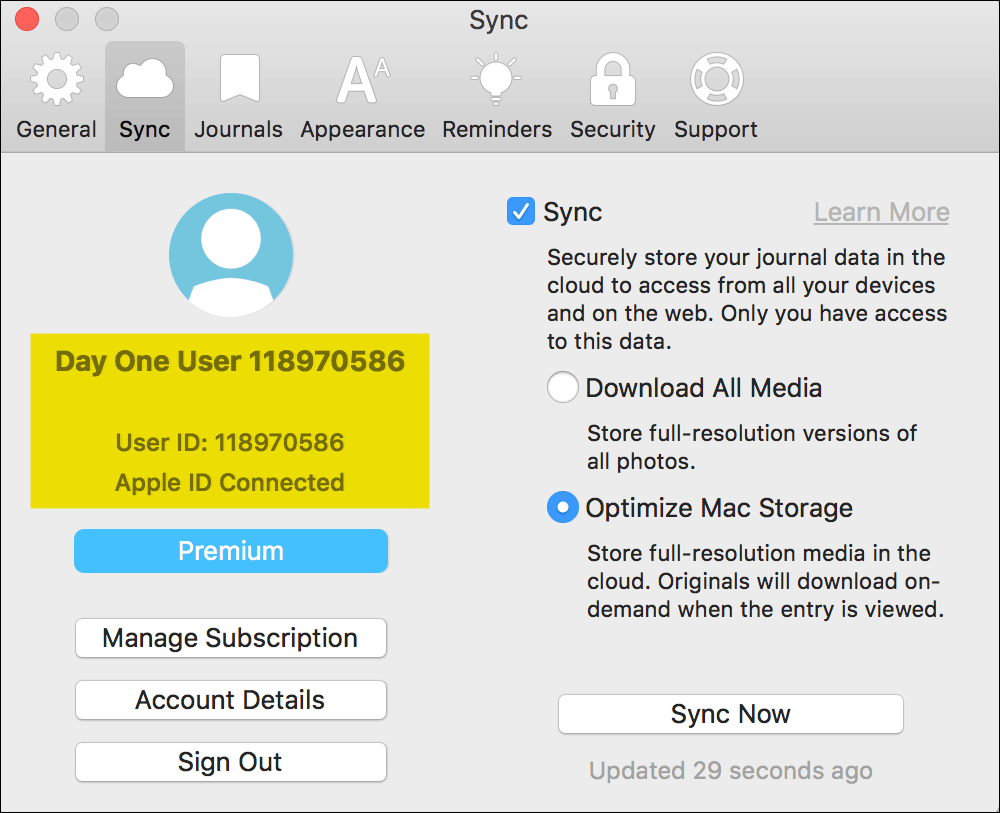Go to Security padlock settings
The image size is (1000, 813).
click(612, 97)
